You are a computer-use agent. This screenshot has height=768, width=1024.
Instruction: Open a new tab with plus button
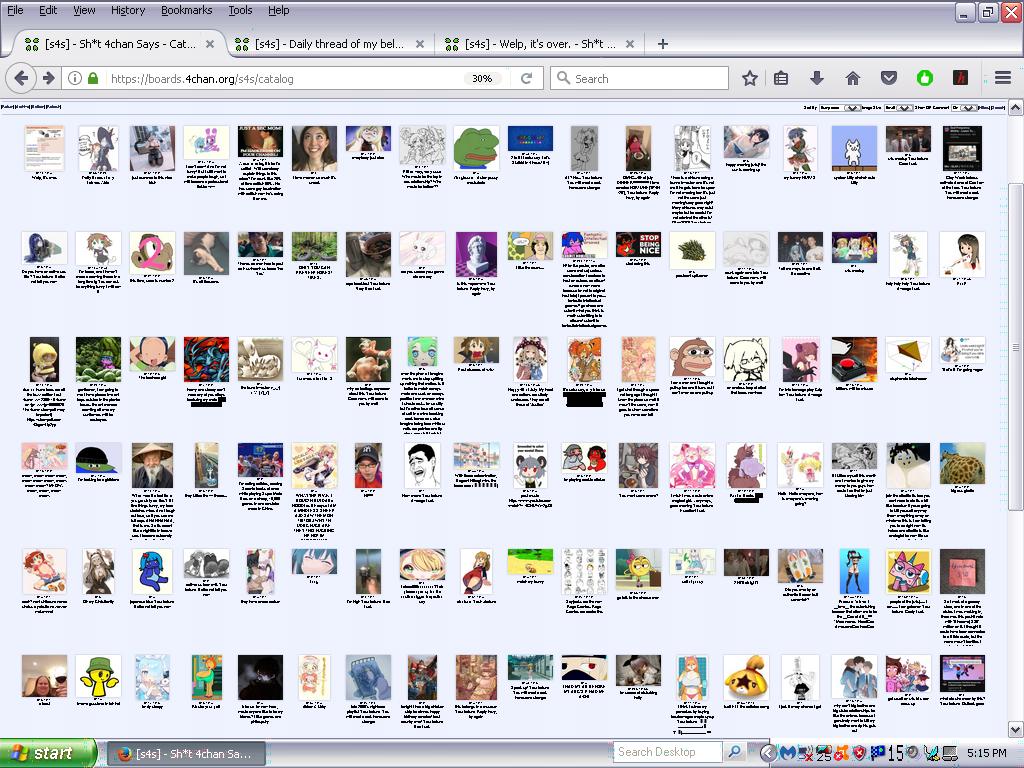662,44
